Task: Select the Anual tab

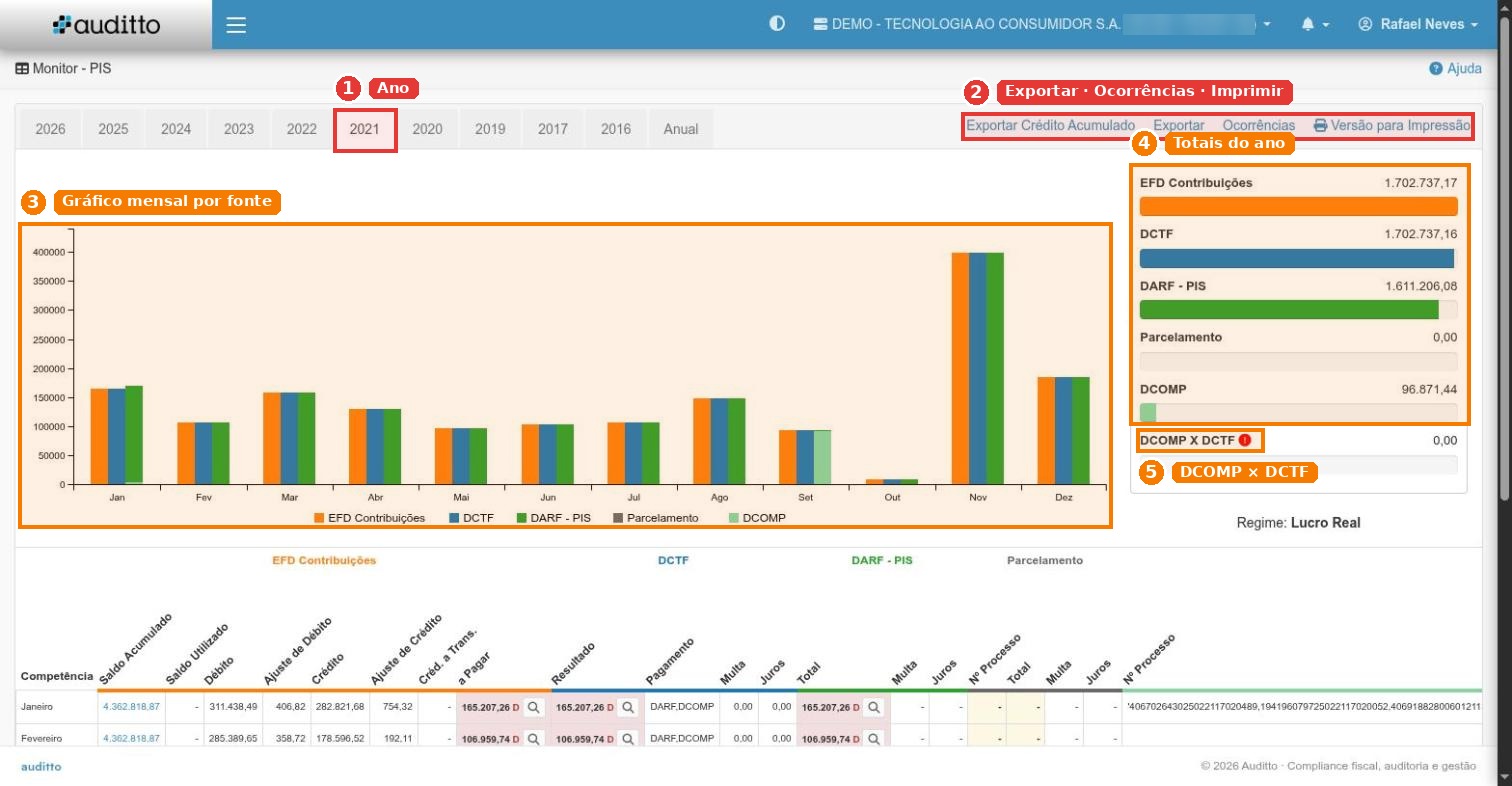Action: tap(681, 129)
